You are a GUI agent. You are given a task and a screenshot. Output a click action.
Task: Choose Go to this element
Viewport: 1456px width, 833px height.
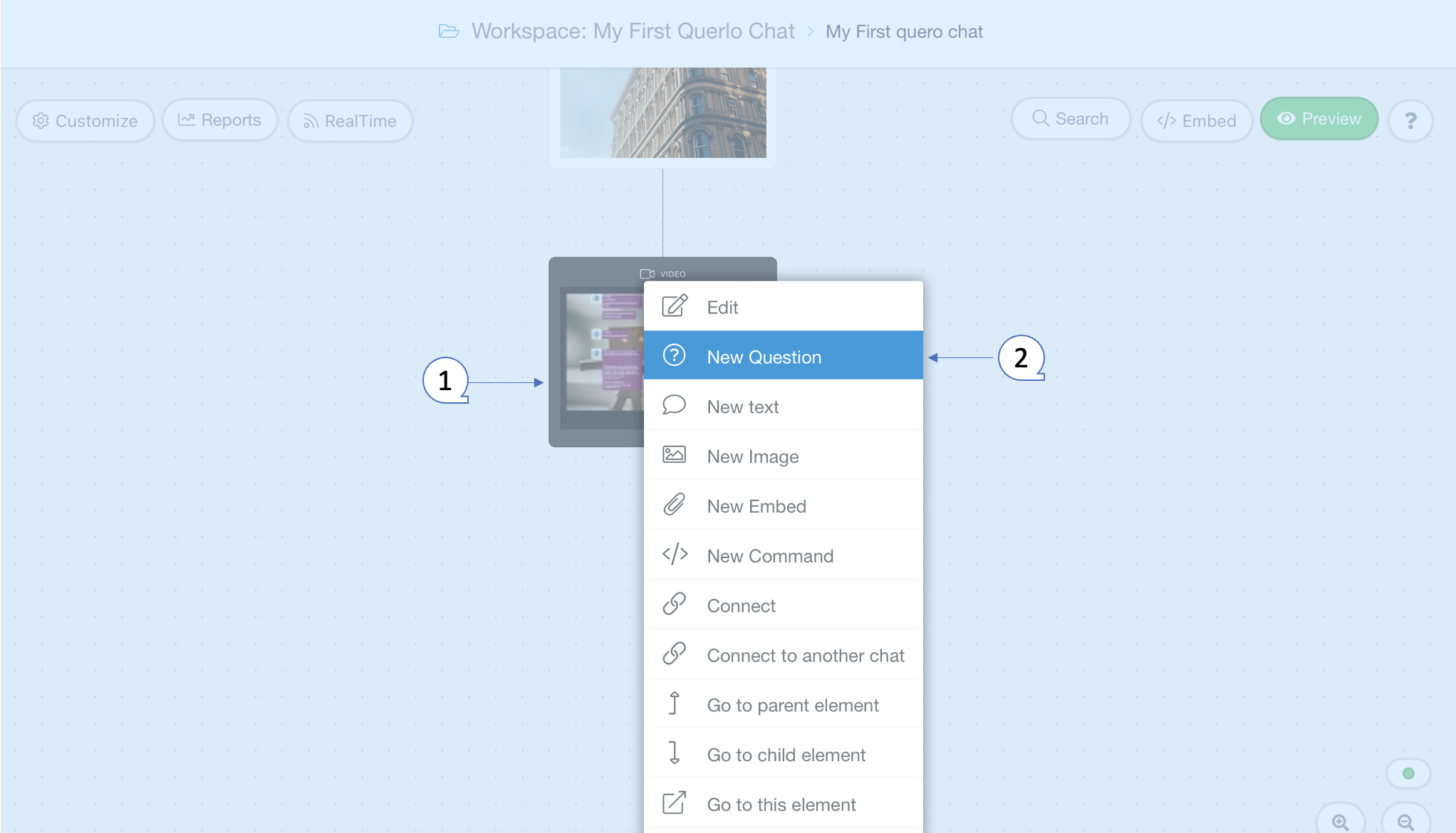point(781,805)
